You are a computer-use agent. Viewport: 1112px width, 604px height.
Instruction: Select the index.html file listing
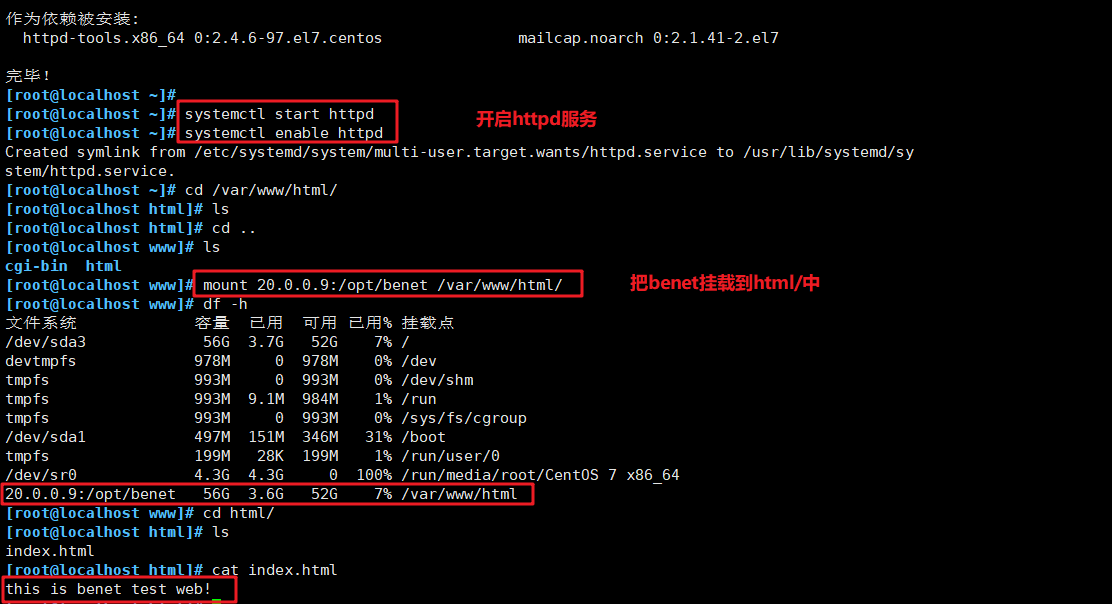pyautogui.click(x=50, y=551)
